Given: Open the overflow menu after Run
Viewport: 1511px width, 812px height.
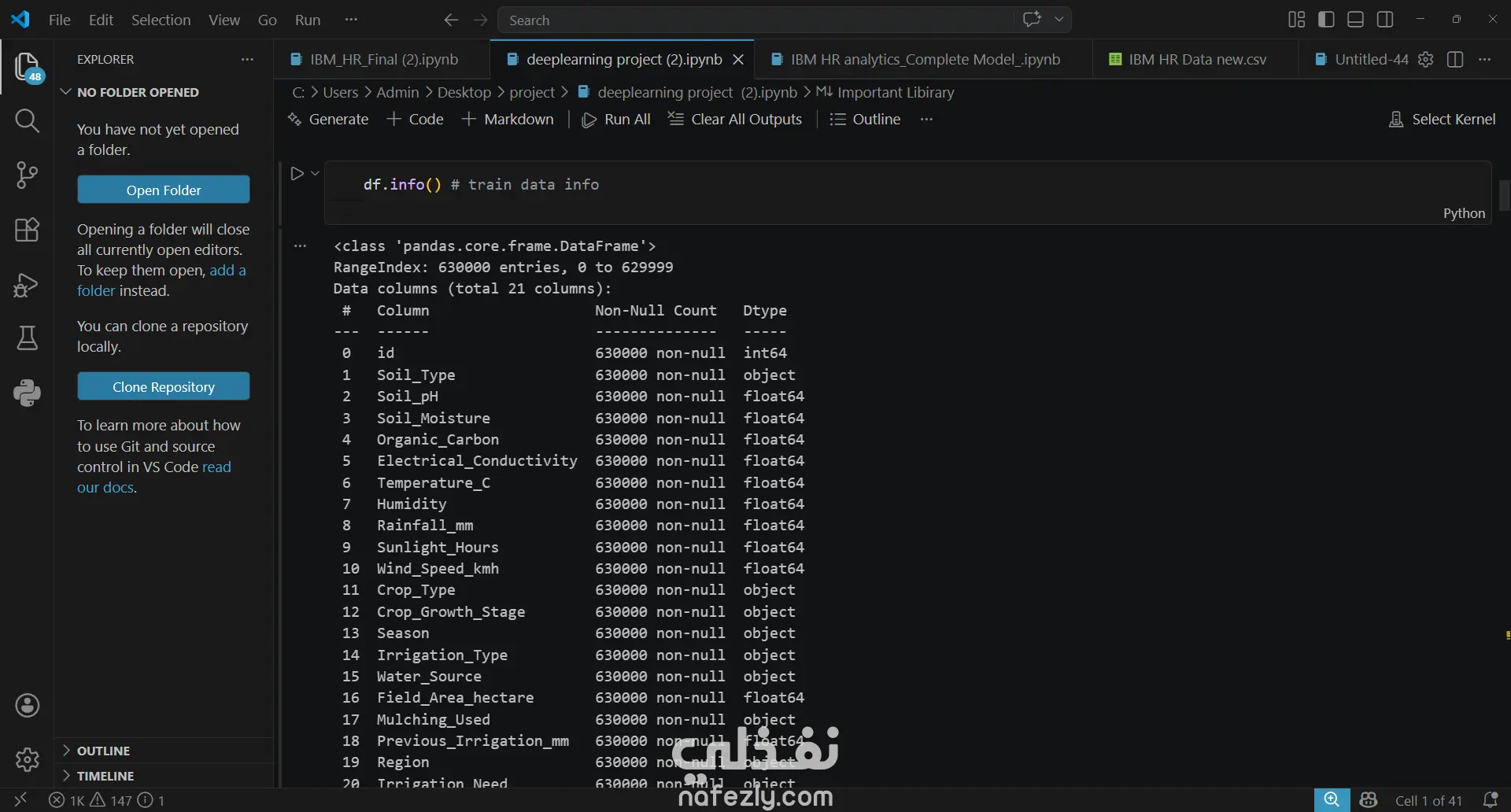Looking at the screenshot, I should click(x=351, y=20).
